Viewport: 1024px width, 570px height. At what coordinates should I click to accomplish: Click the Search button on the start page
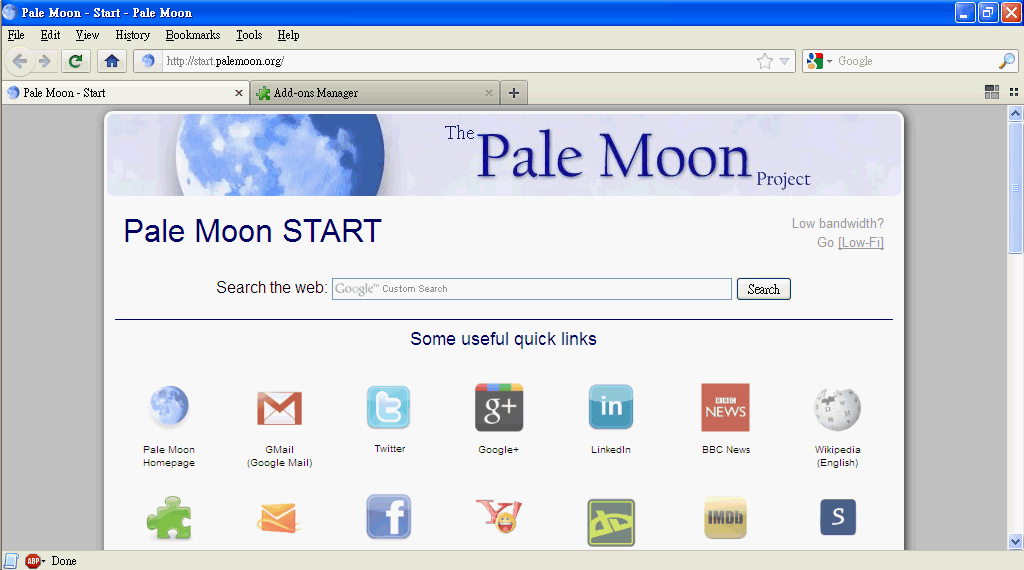click(763, 289)
